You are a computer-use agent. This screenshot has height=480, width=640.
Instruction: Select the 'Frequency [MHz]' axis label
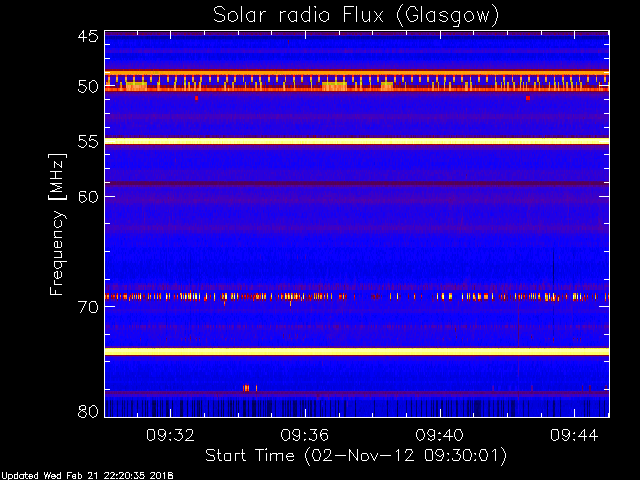coord(57,224)
